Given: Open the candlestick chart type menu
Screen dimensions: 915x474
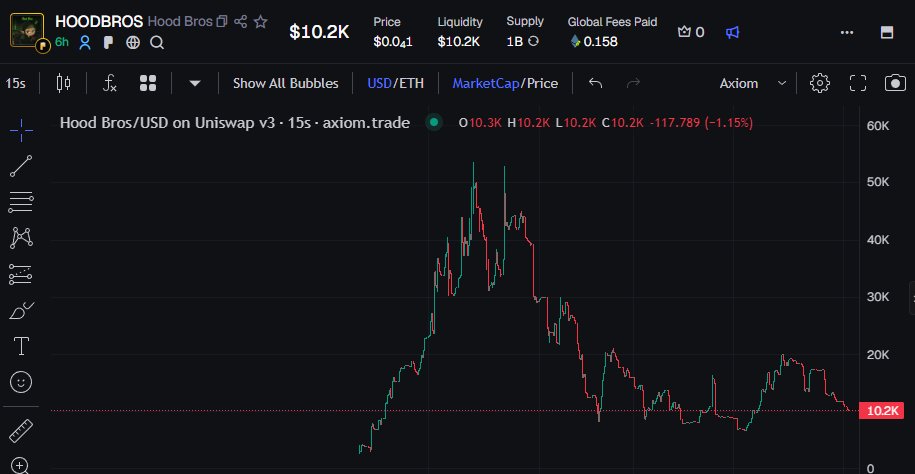Looking at the screenshot, I should click(x=63, y=83).
